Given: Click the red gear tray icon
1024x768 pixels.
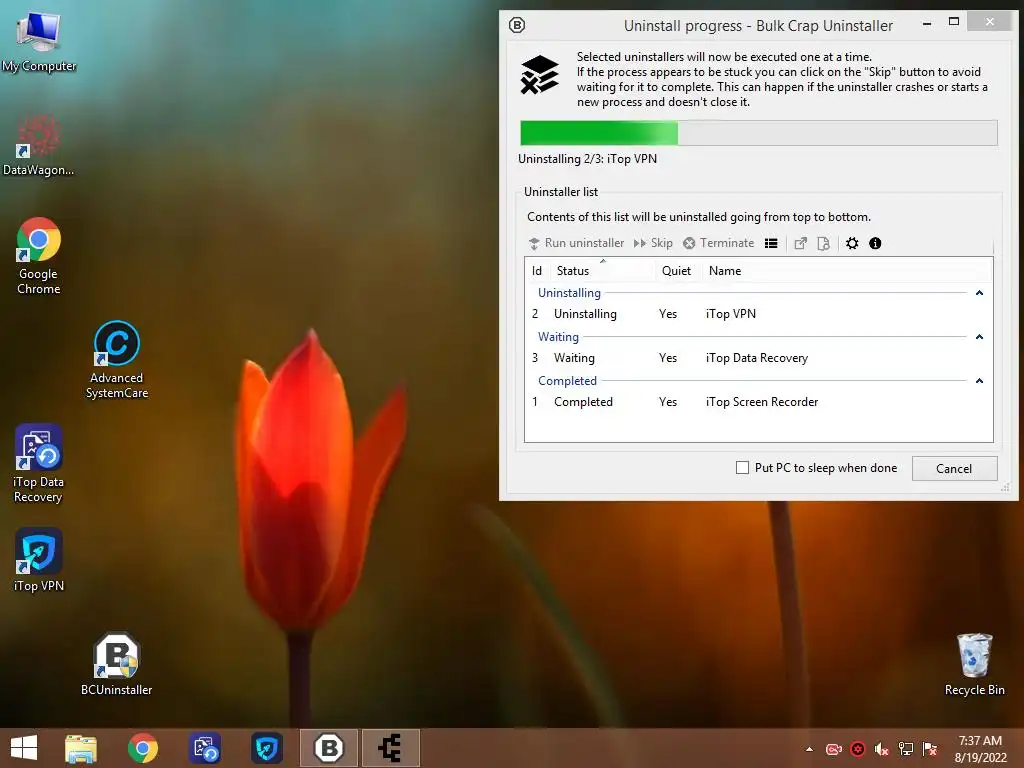Looking at the screenshot, I should [858, 749].
